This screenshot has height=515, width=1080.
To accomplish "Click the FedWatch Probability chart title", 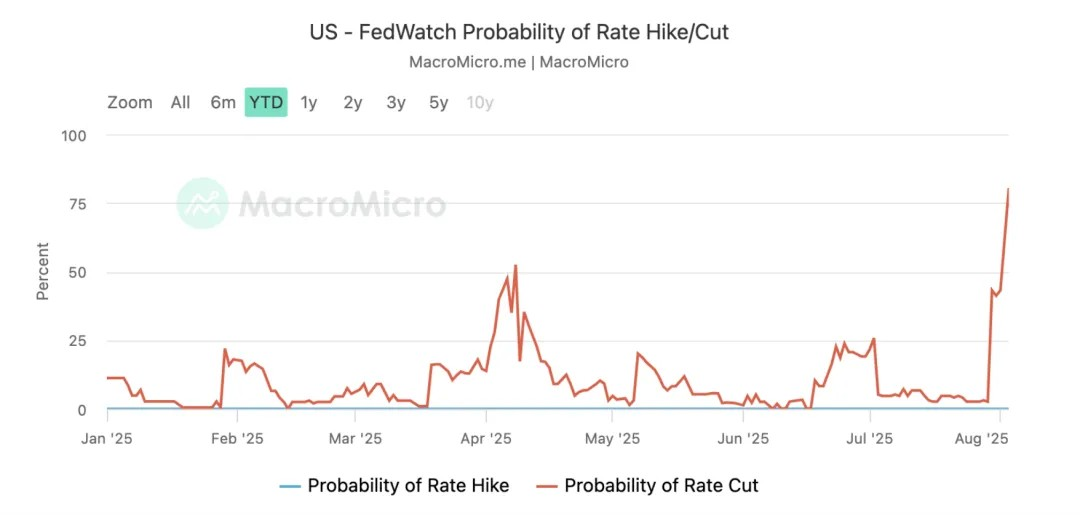I will [519, 32].
